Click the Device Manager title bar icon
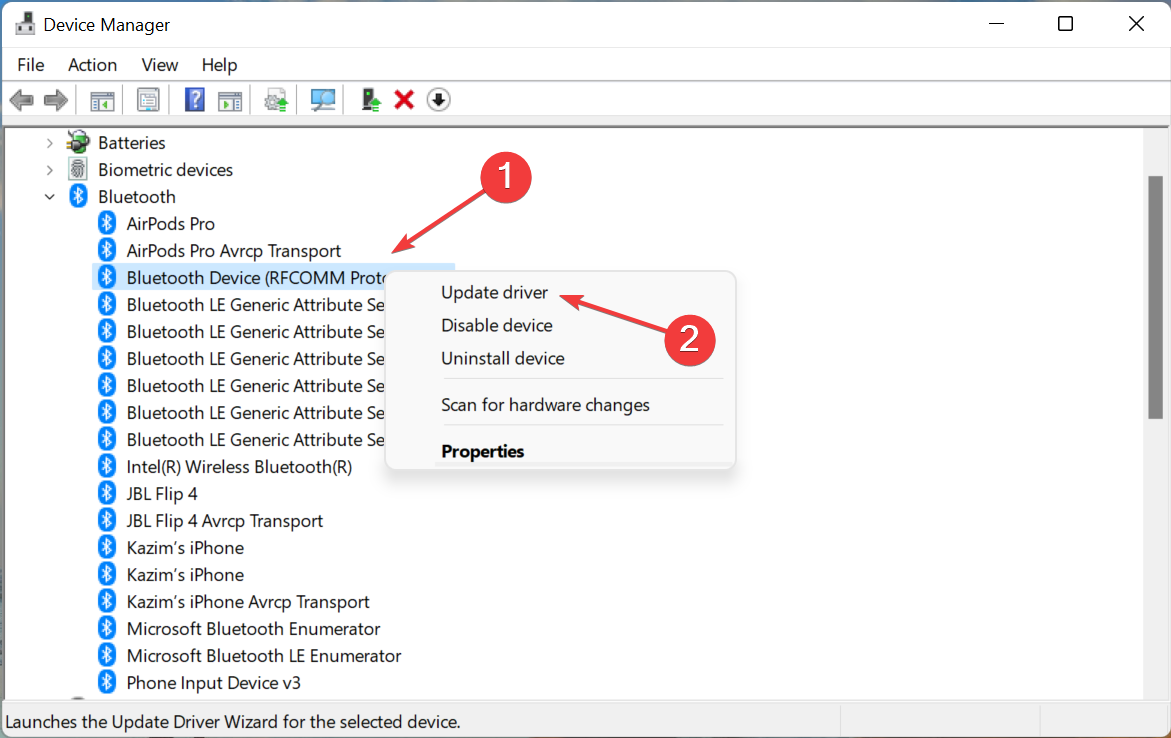 (25, 24)
